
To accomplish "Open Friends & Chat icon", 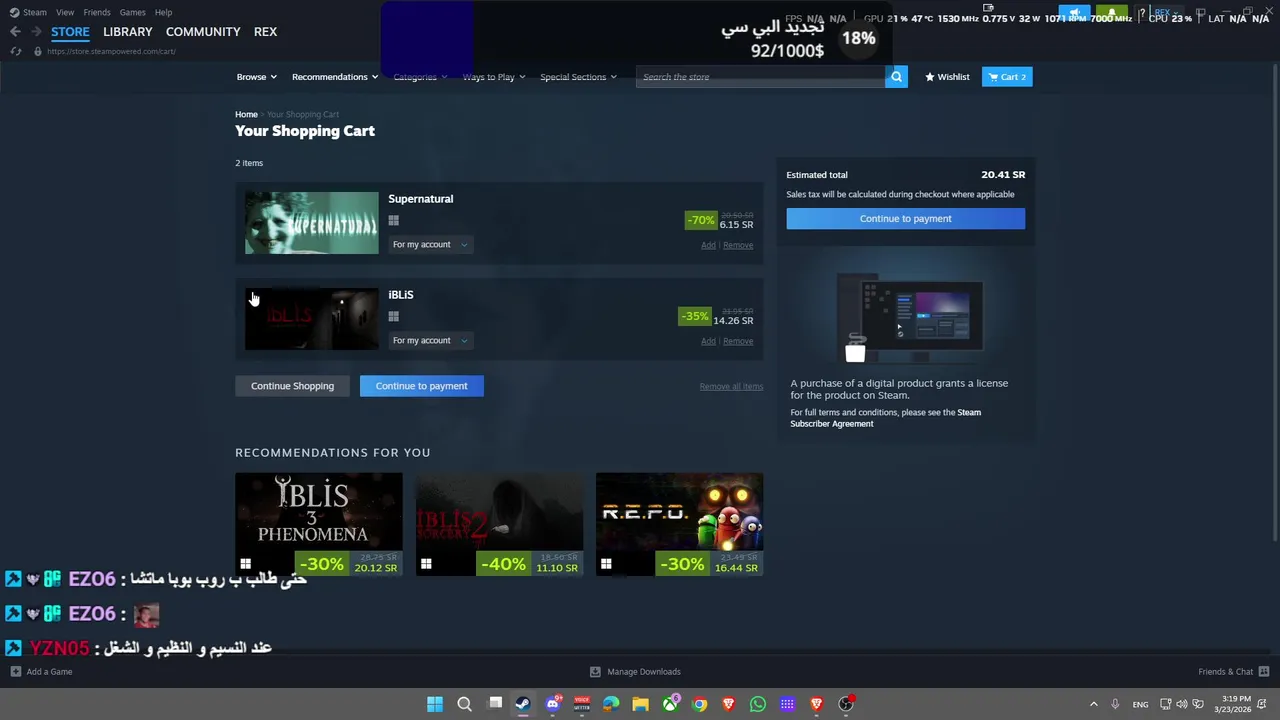I will point(1264,672).
